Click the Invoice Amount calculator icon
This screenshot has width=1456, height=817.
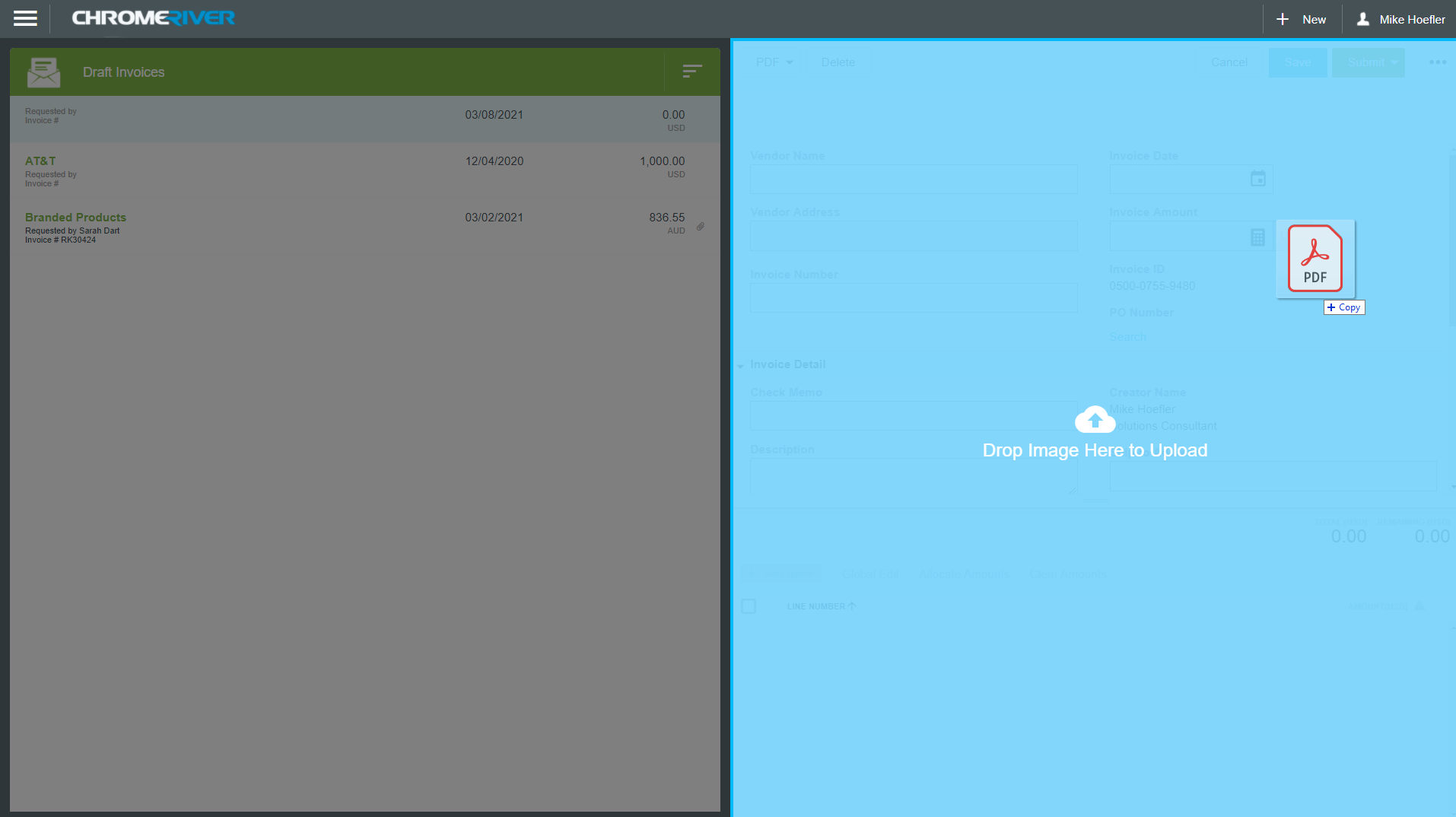(x=1255, y=237)
